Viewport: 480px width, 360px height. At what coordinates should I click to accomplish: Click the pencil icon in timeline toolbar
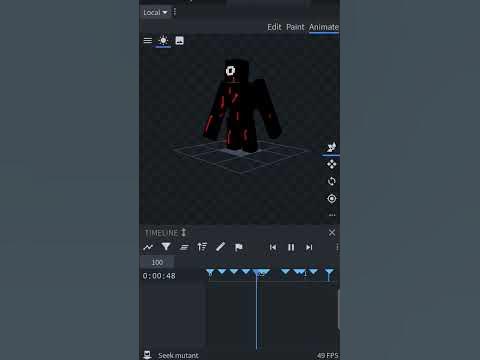220,247
